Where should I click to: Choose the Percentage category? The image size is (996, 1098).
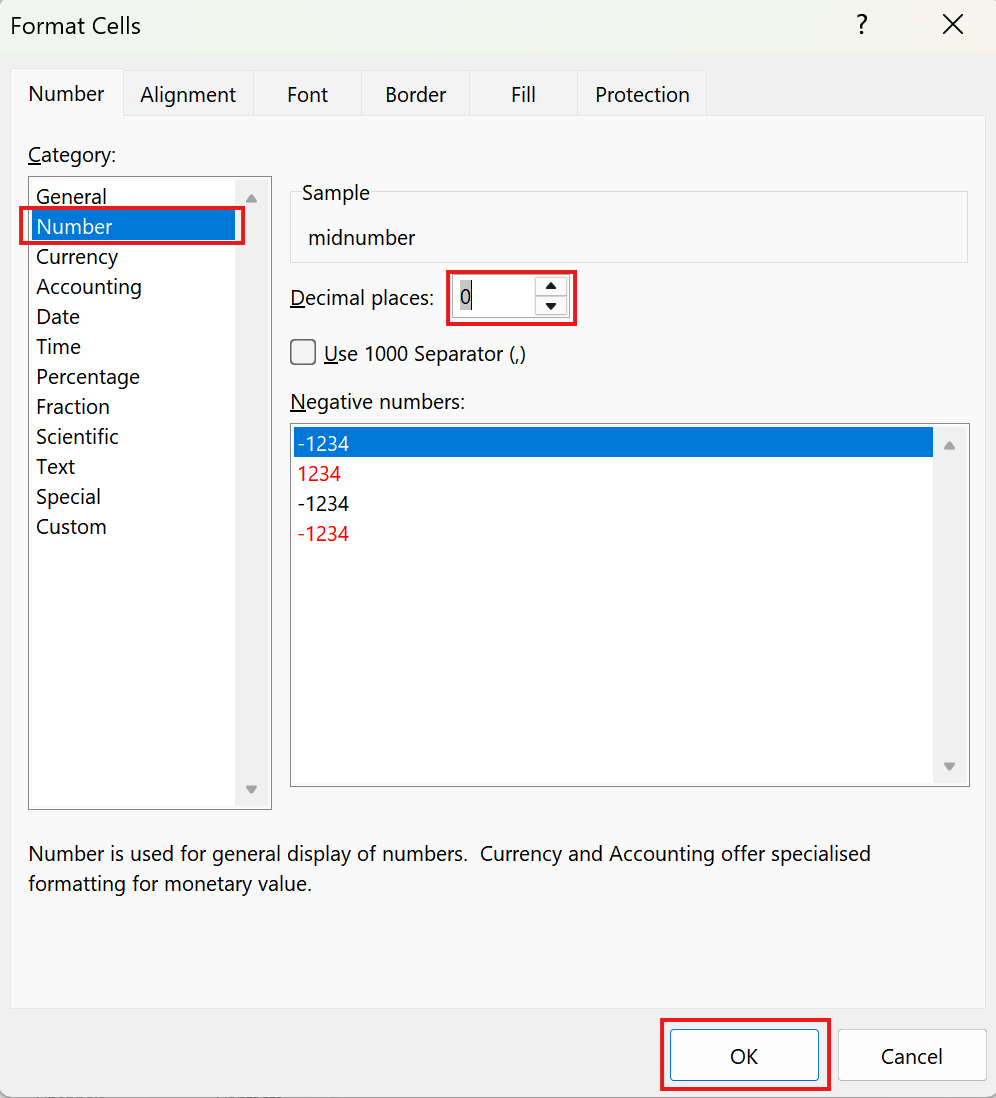click(x=88, y=377)
